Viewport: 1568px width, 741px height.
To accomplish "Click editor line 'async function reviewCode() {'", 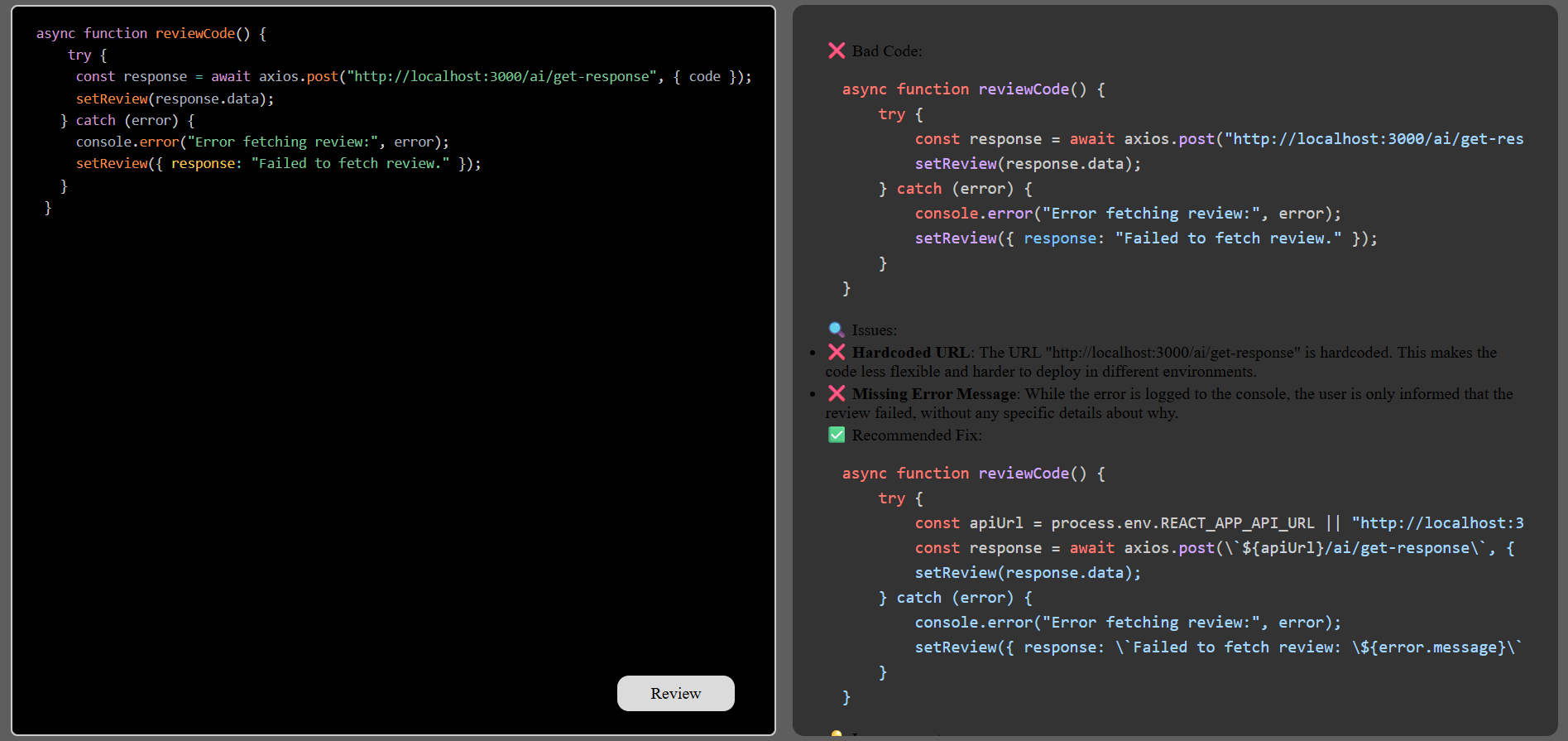I will pyautogui.click(x=151, y=33).
